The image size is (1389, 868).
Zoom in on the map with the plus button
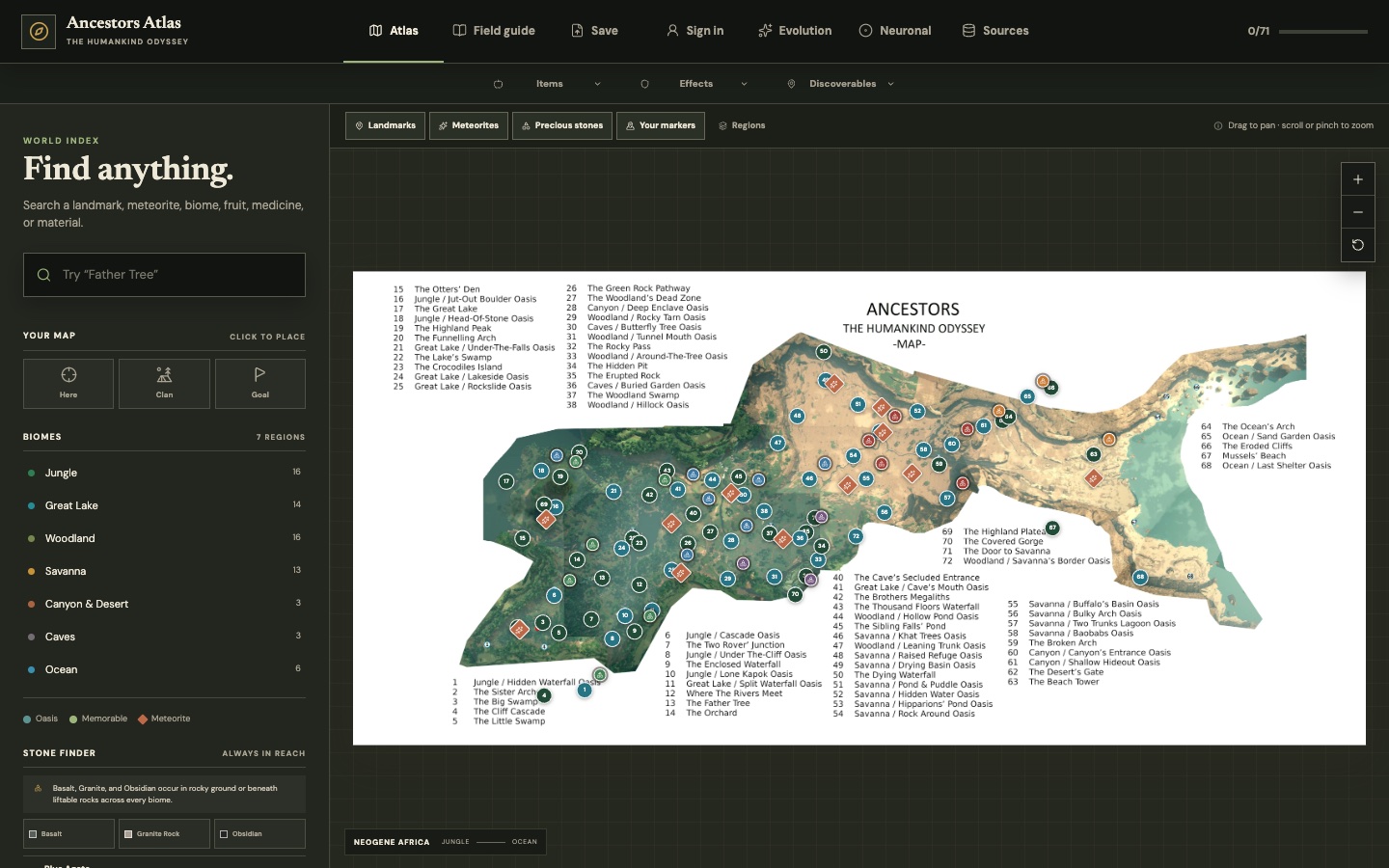[1357, 179]
